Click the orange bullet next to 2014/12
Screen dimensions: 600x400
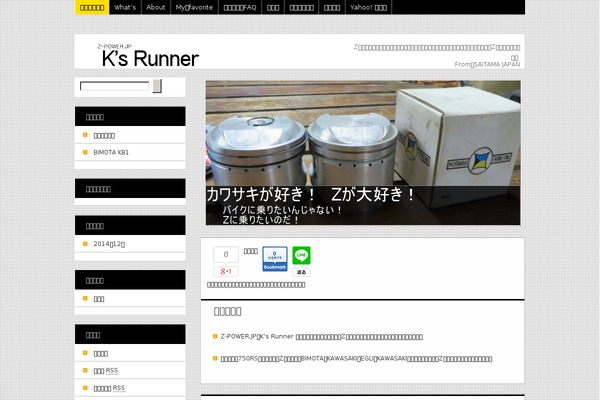pos(85,243)
